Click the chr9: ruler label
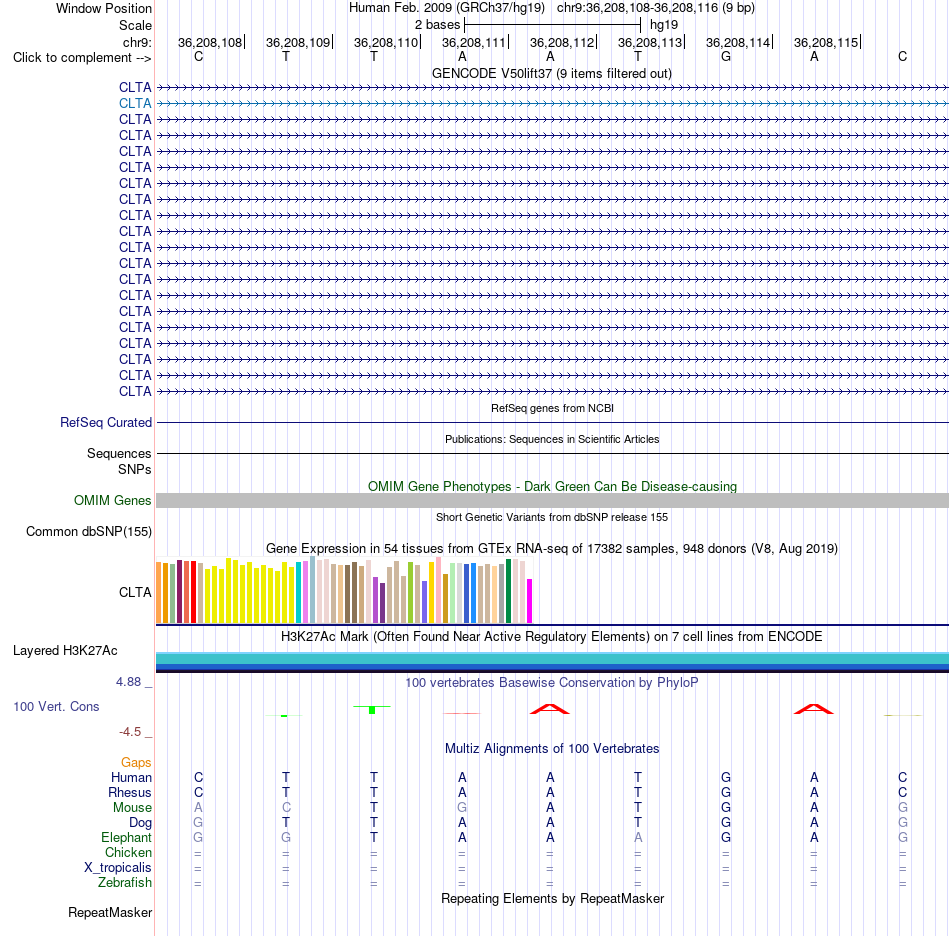The image size is (950, 936). [x=137, y=42]
